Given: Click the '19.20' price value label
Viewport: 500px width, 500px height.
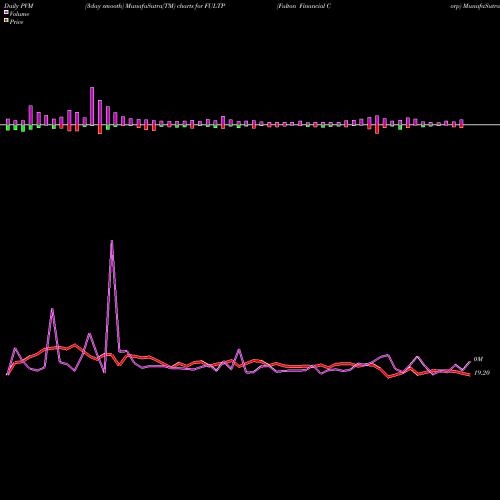Looking at the screenshot, I should click(x=482, y=373).
